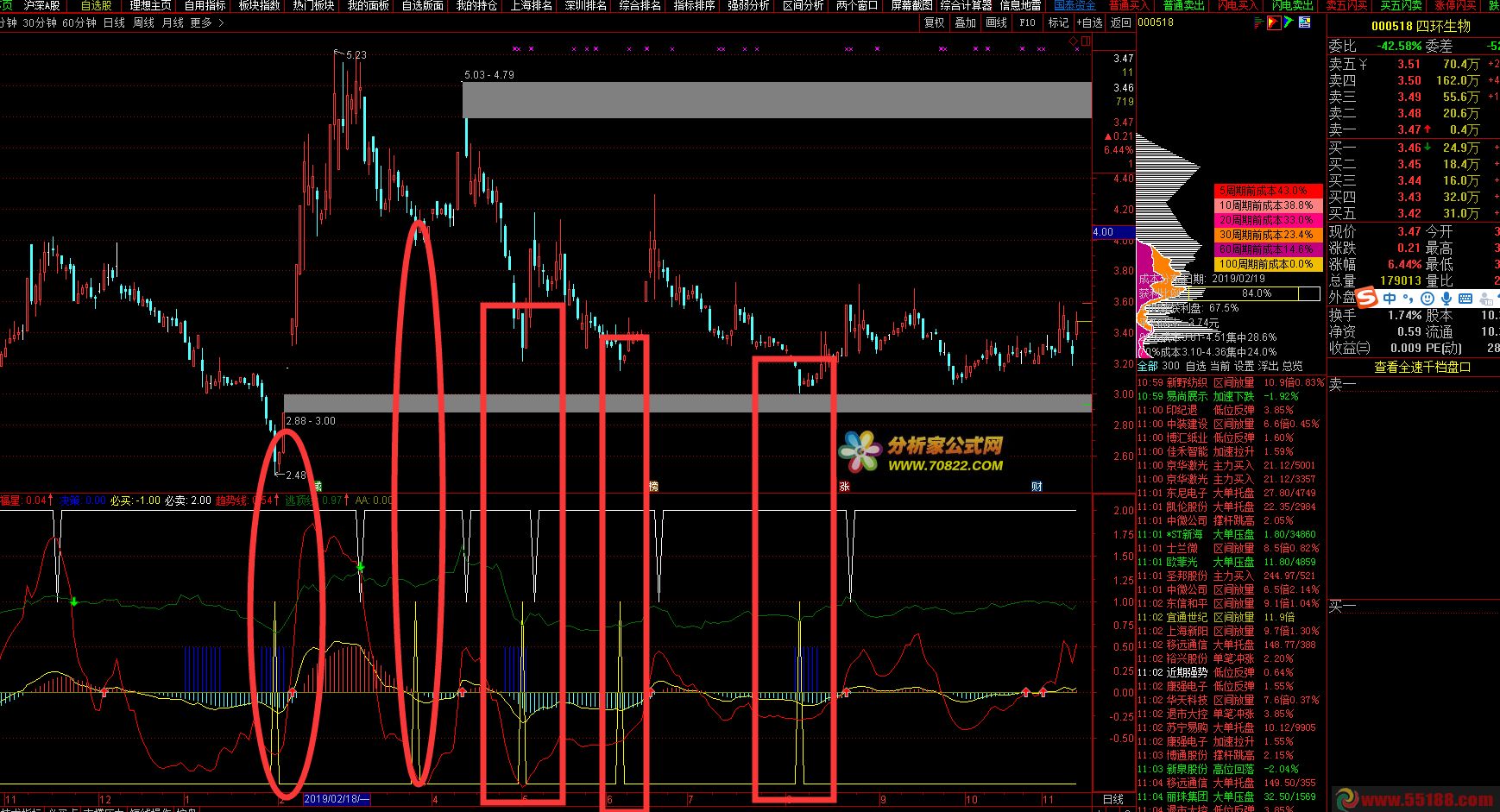Click the blue chart icon beside the stock code
This screenshot has height=812, width=1500.
[1303, 22]
